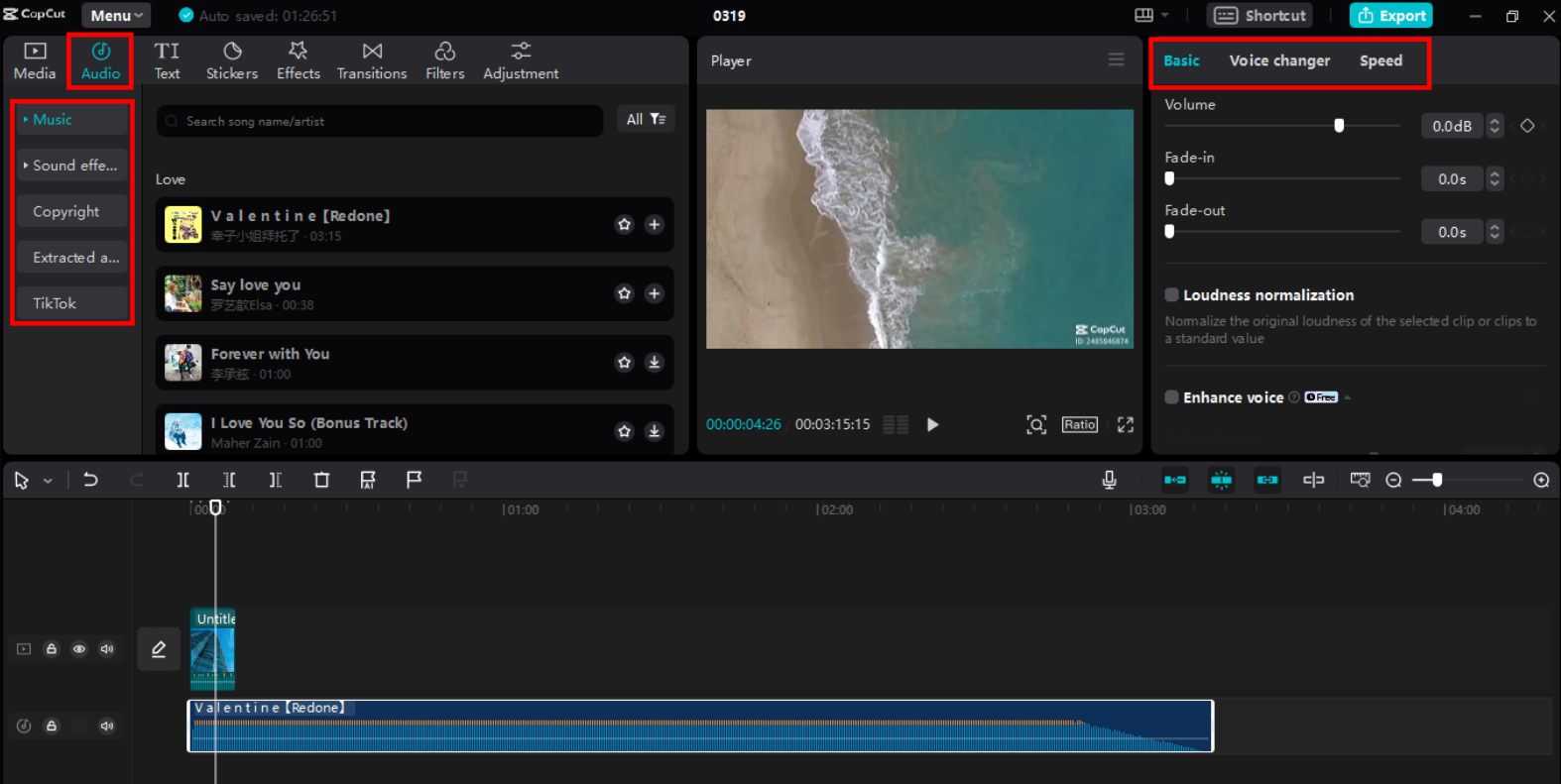Open the Menu dropdown

[117, 16]
